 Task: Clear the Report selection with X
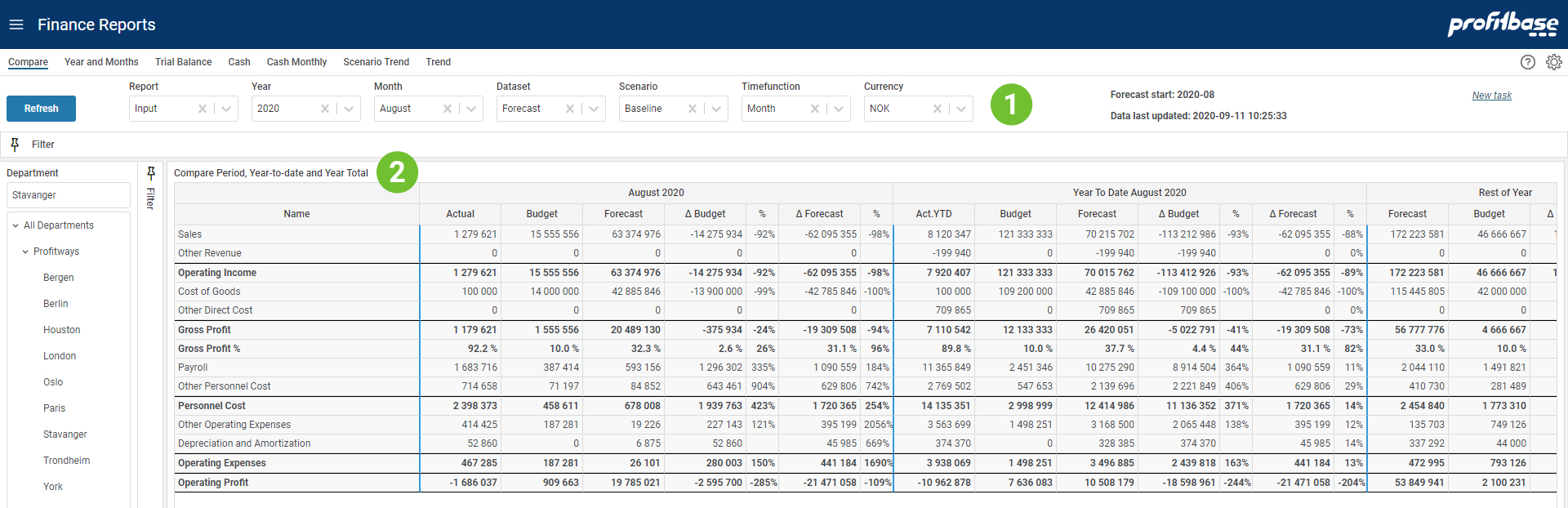point(203,109)
